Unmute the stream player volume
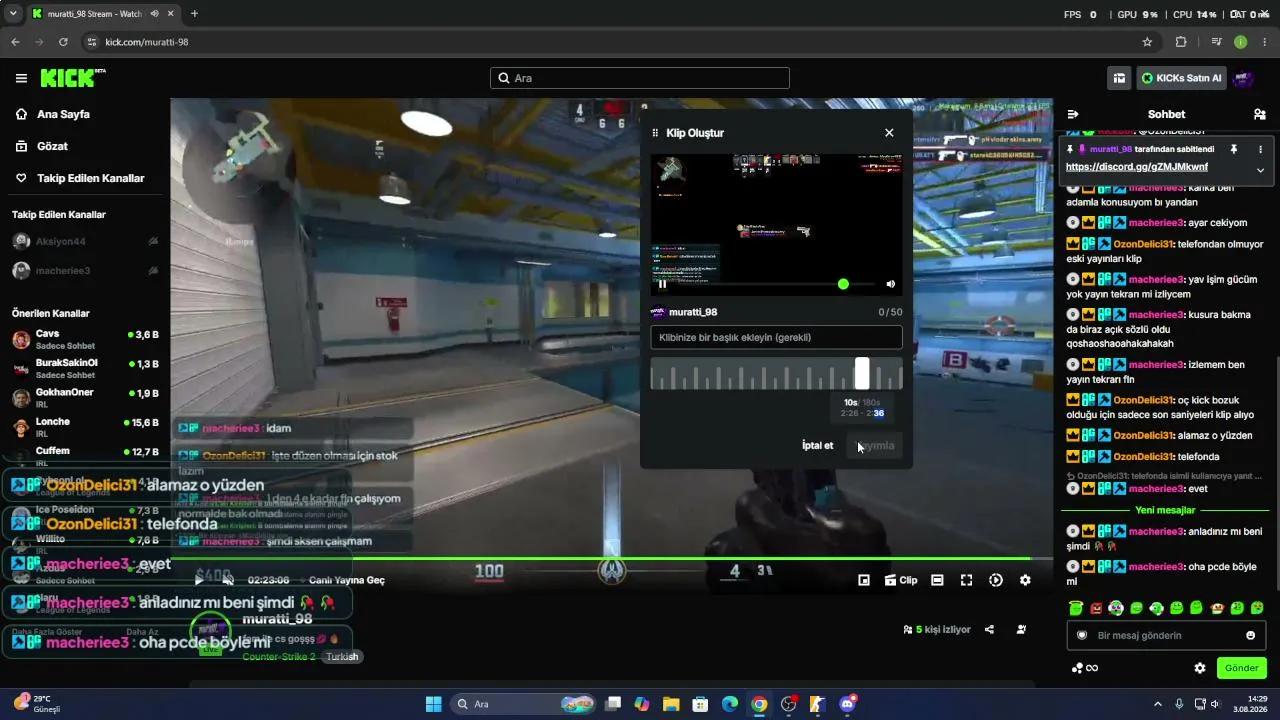1280x720 pixels. click(228, 580)
